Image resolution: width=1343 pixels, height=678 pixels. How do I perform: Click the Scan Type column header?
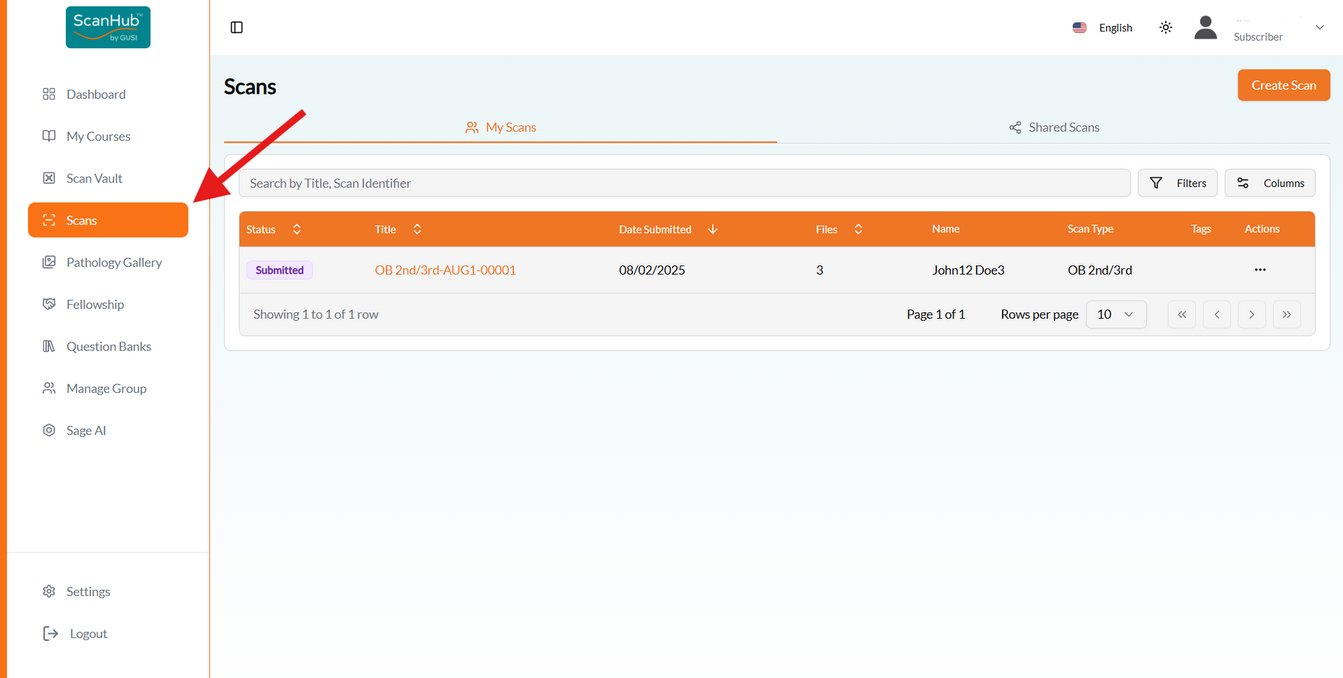pyautogui.click(x=1090, y=229)
